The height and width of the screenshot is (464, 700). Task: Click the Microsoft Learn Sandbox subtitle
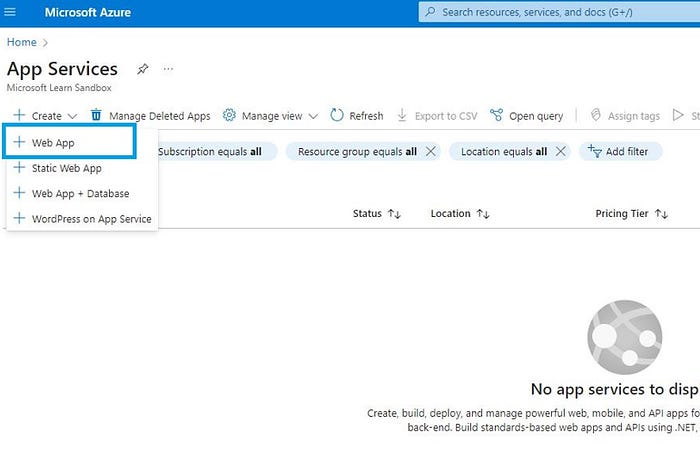coord(59,88)
